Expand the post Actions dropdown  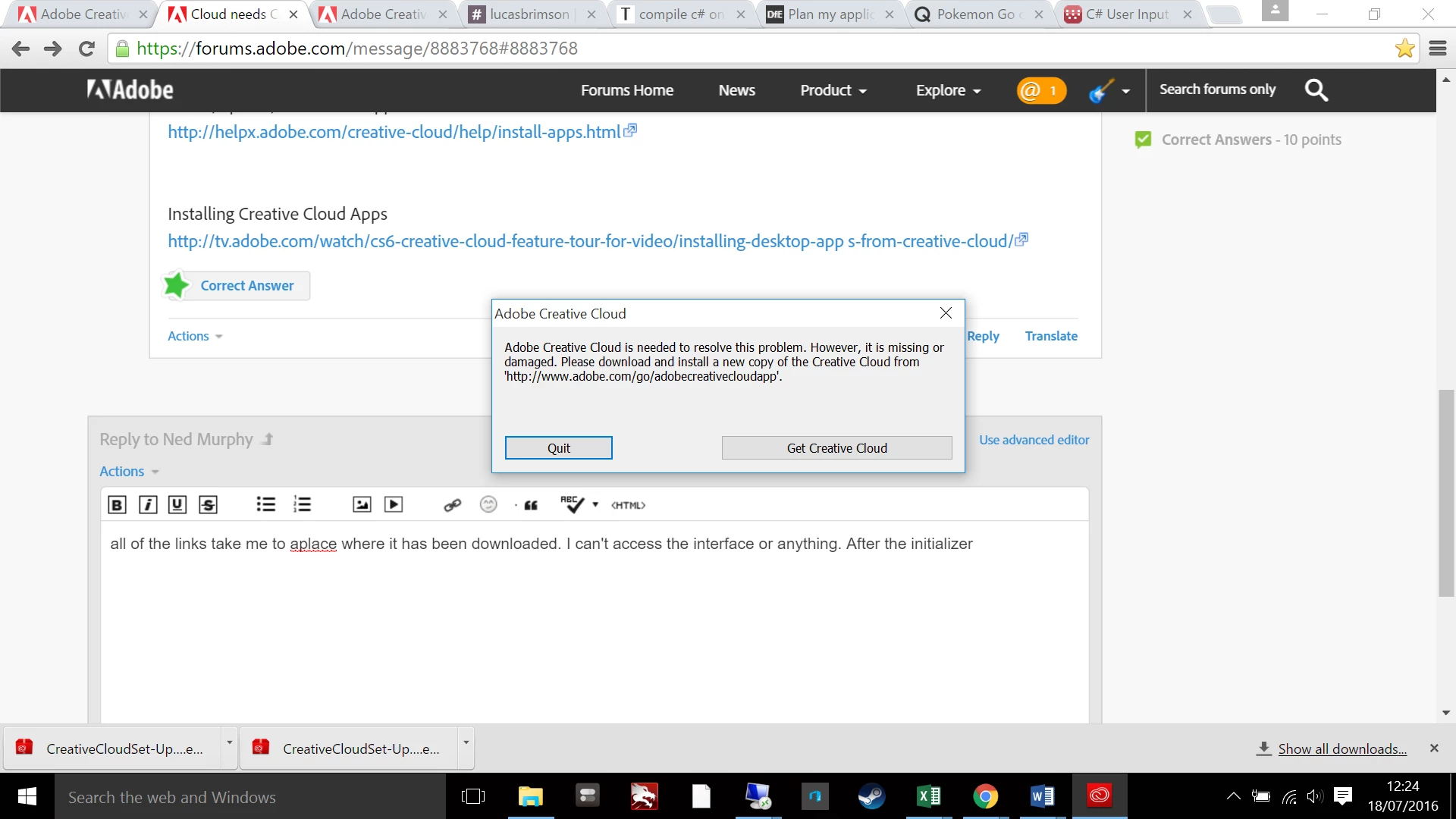pos(195,336)
